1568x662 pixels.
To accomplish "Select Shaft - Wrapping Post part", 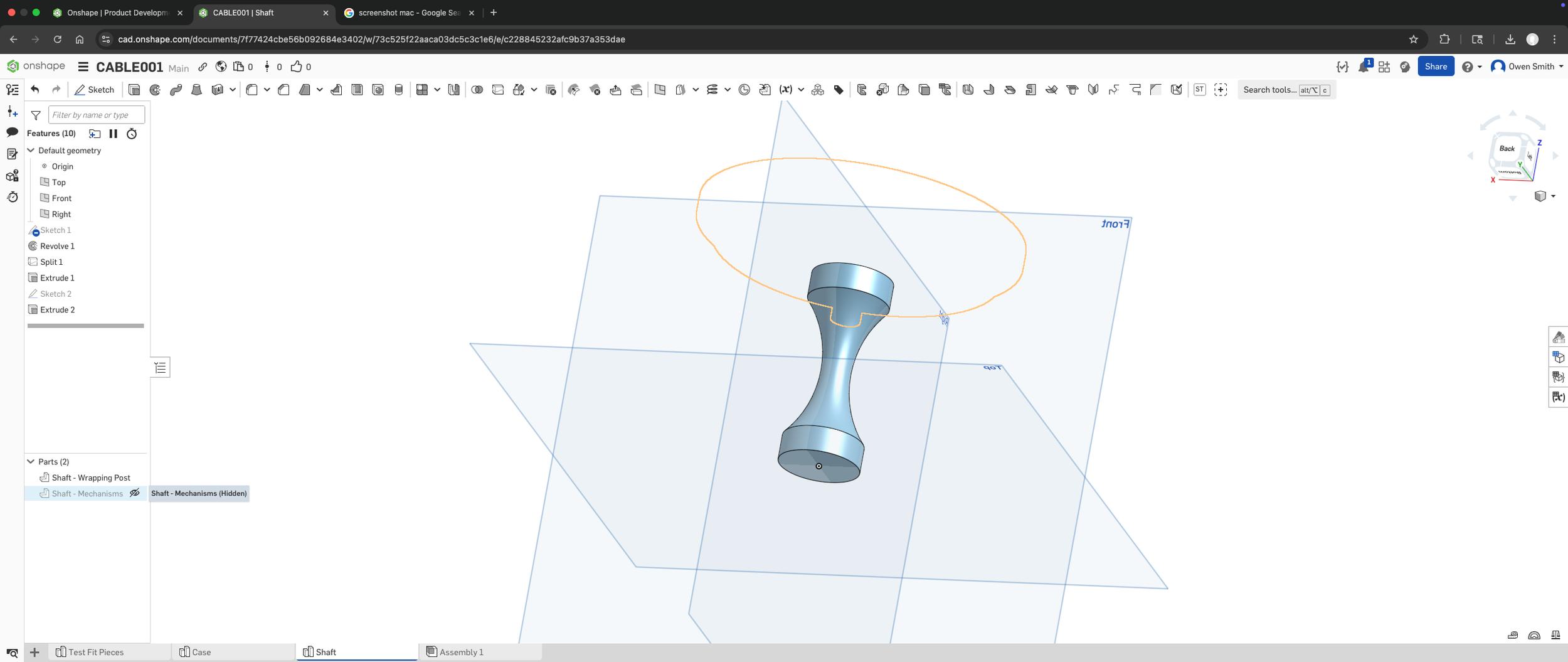I will [91, 478].
